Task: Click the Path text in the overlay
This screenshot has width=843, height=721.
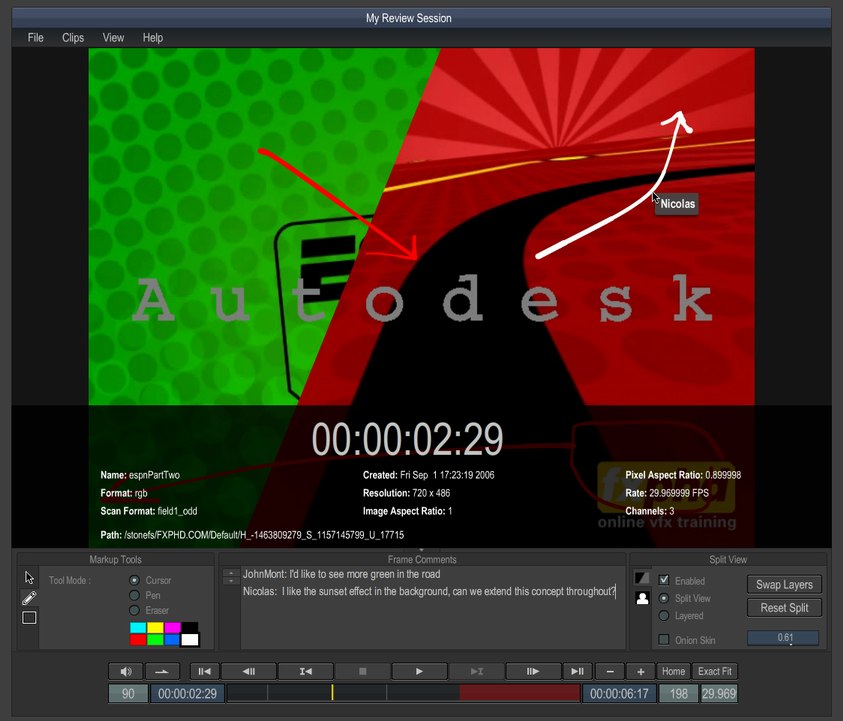Action: 252,535
